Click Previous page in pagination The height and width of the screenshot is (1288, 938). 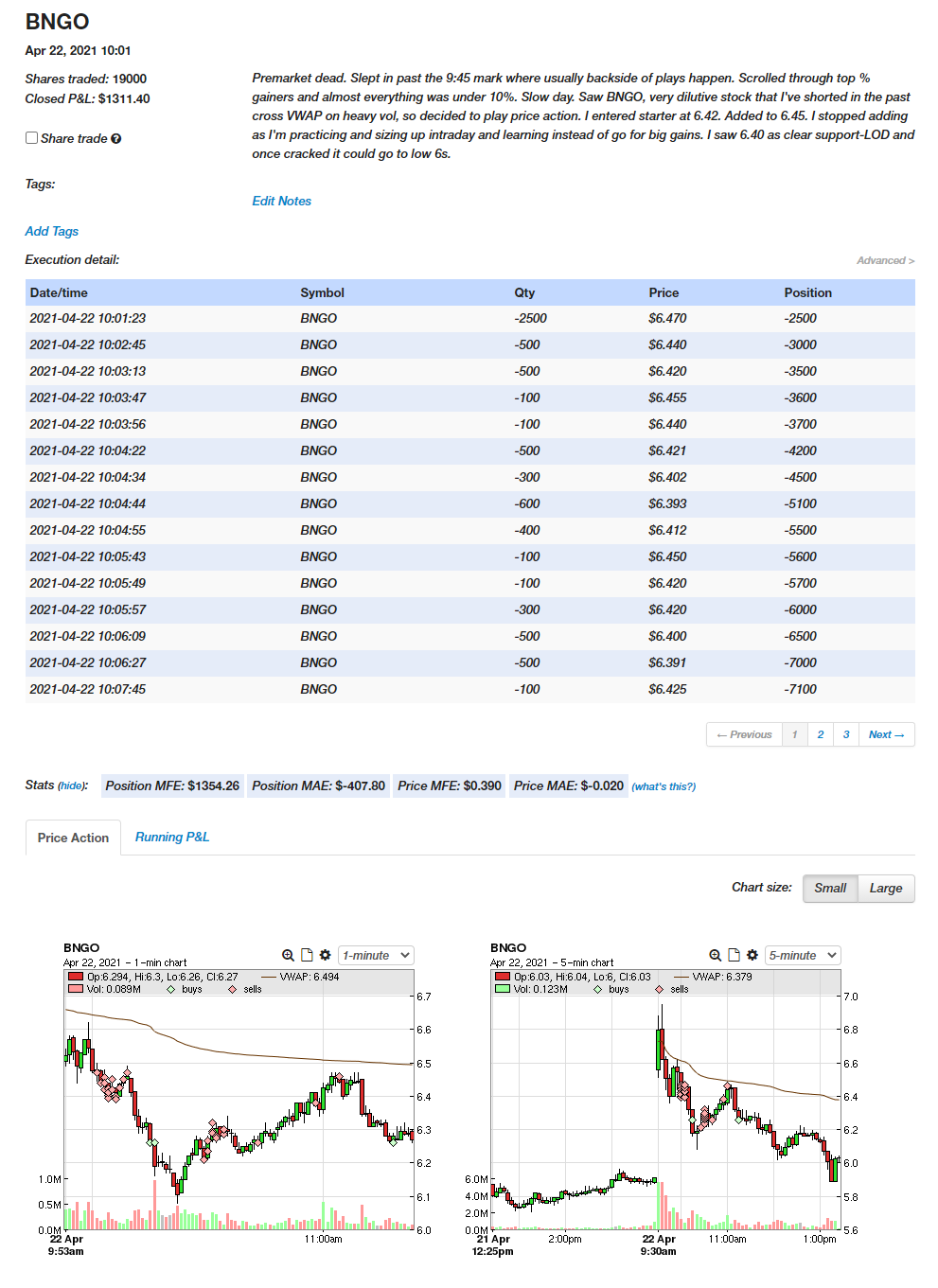click(744, 734)
